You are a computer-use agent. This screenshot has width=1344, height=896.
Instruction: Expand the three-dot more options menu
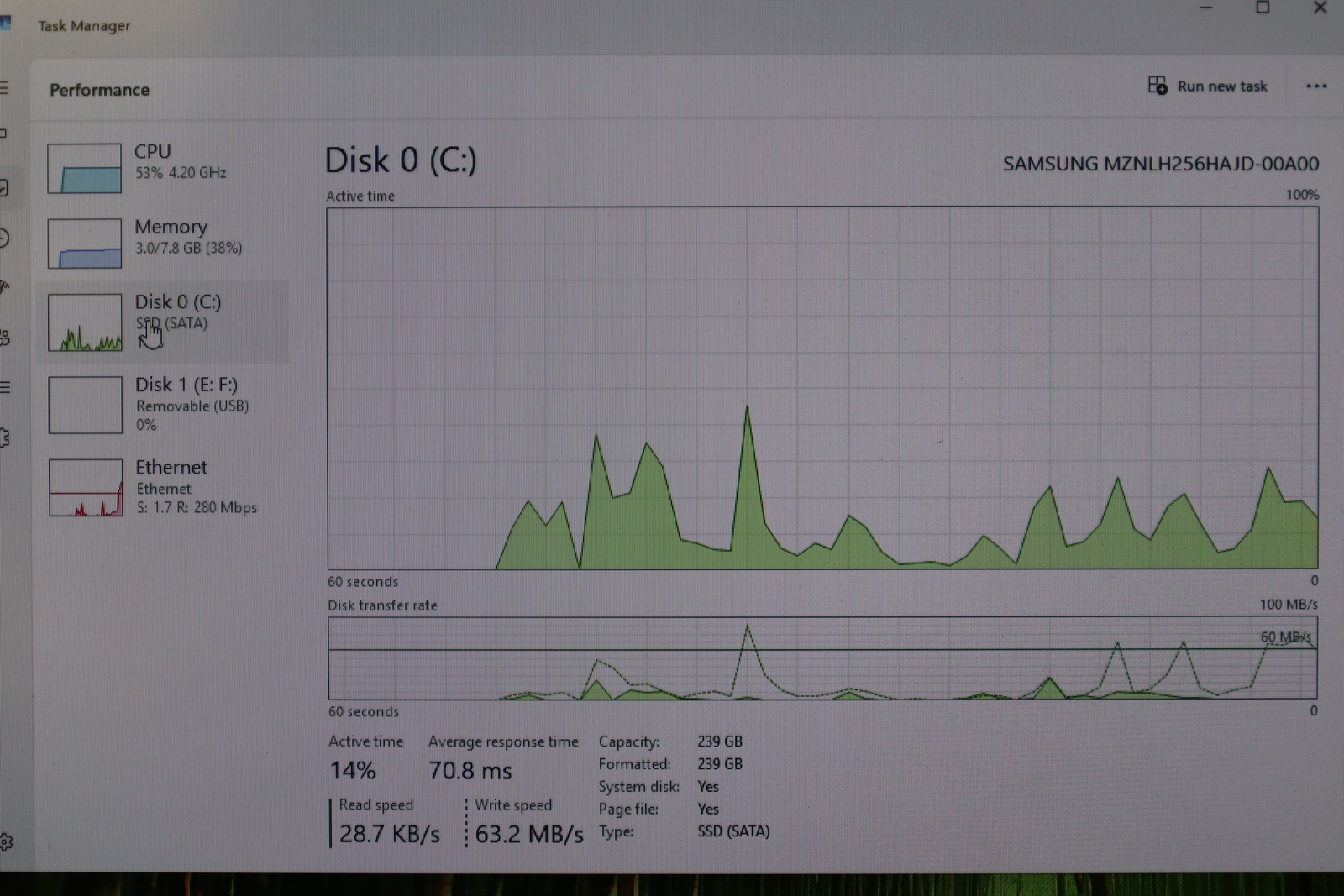1316,86
